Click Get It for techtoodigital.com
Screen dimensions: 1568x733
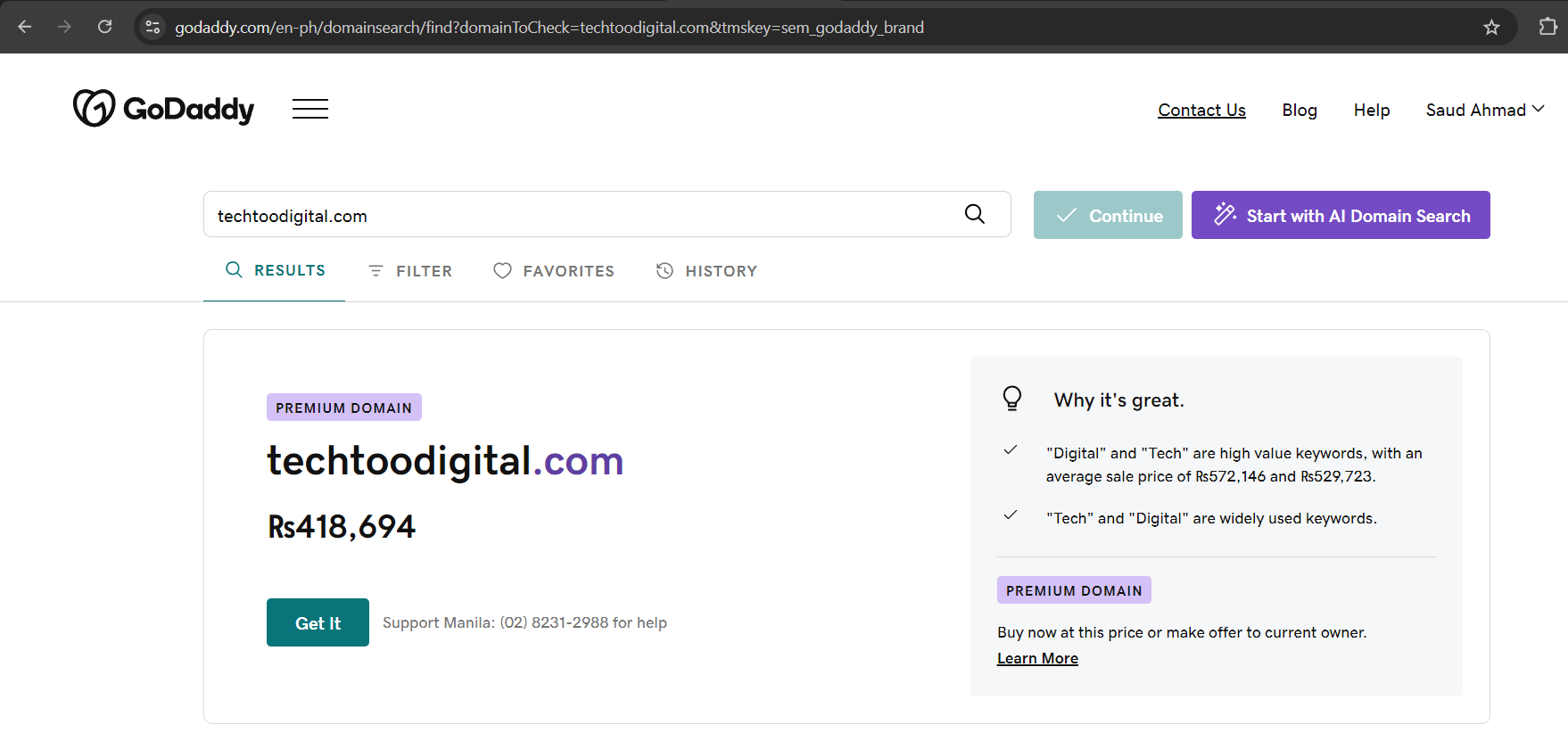click(318, 622)
